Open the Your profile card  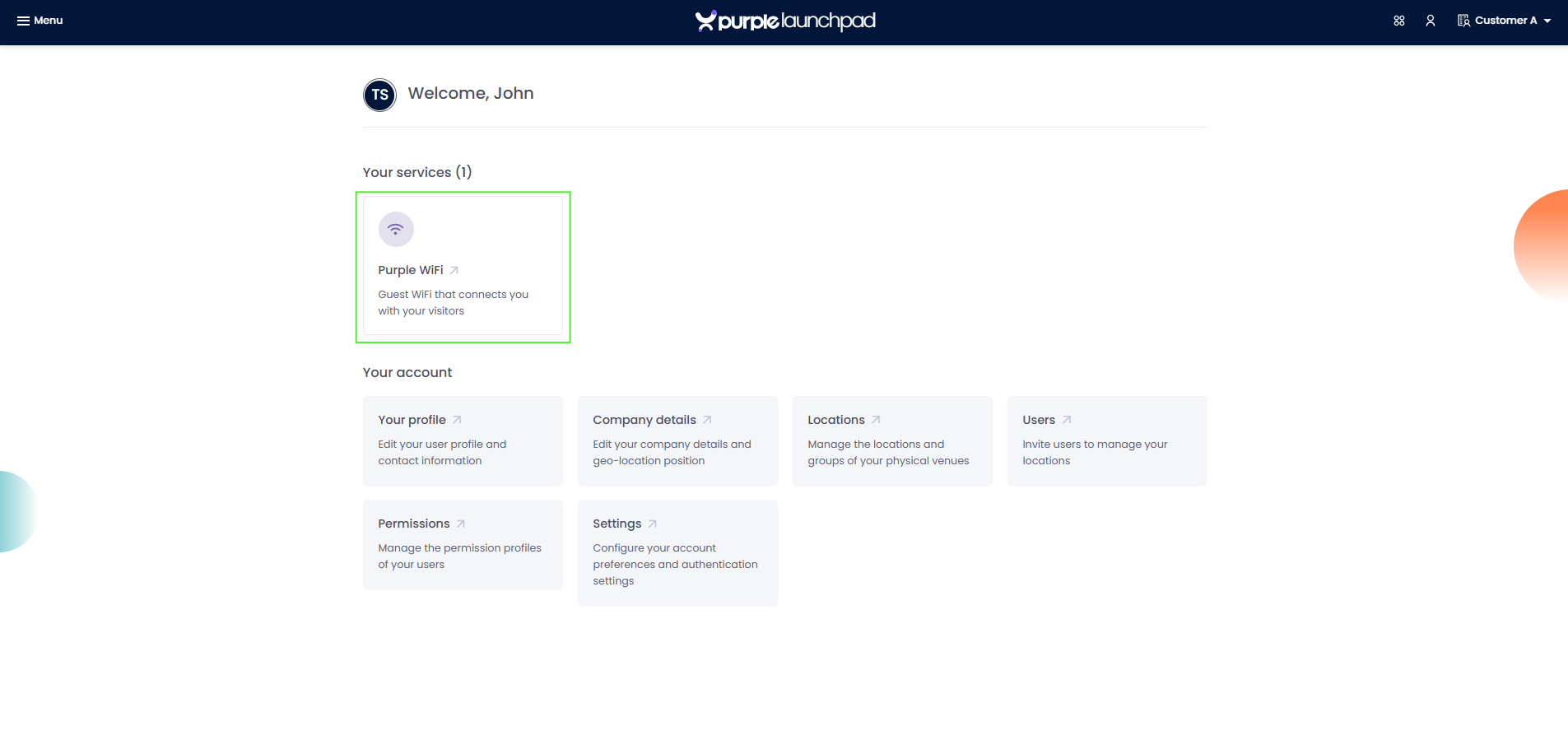pos(463,440)
